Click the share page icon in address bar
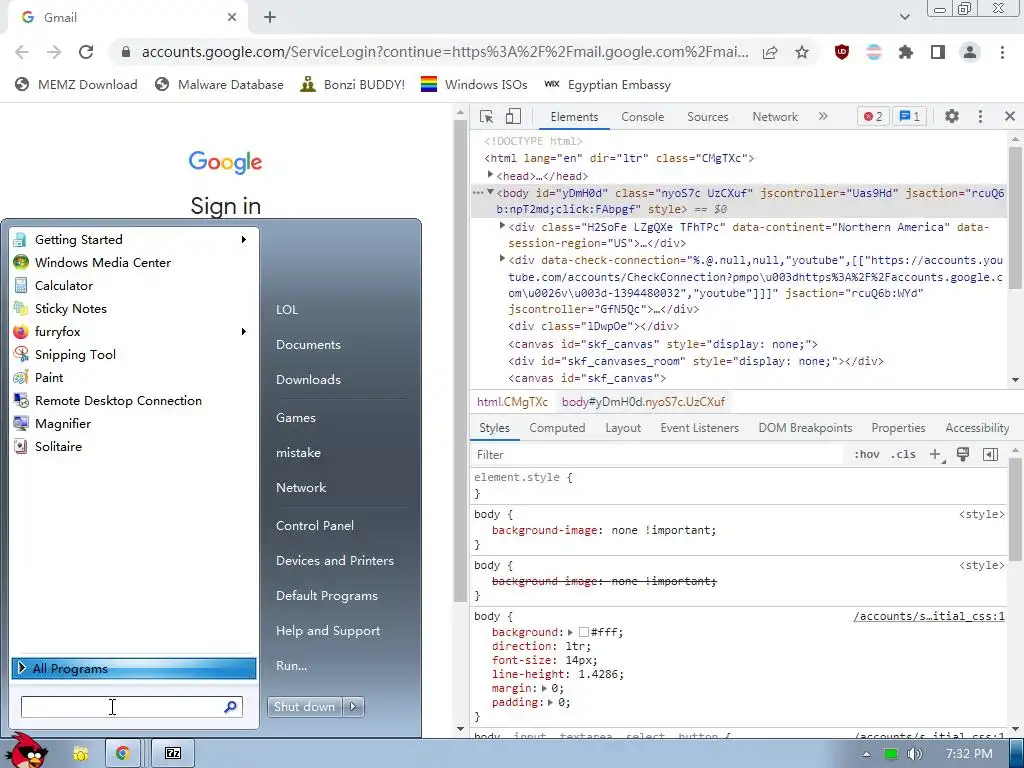Screen dimensions: 1024x768 pos(770,52)
